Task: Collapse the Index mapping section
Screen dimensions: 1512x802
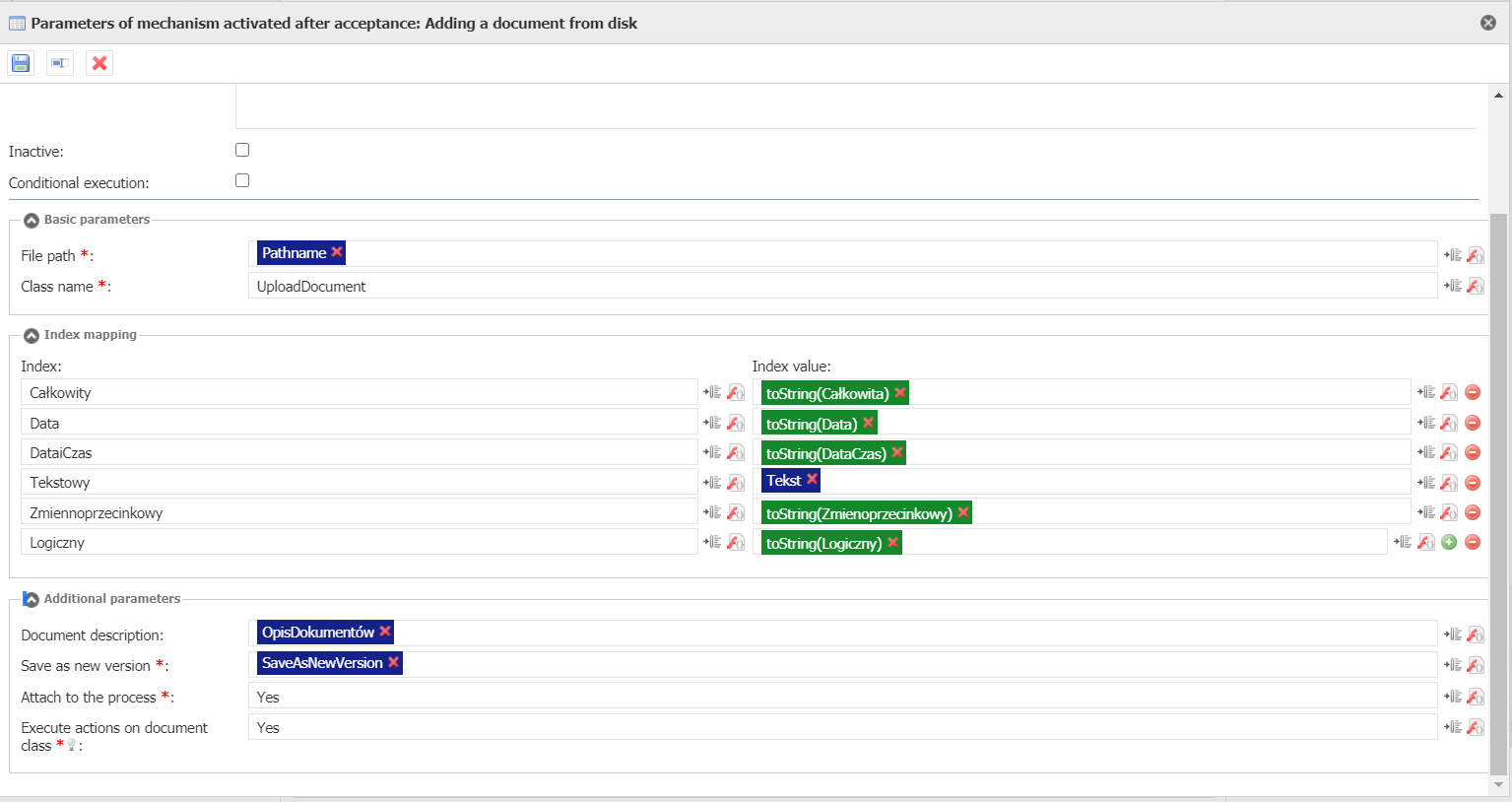Action: [32, 335]
